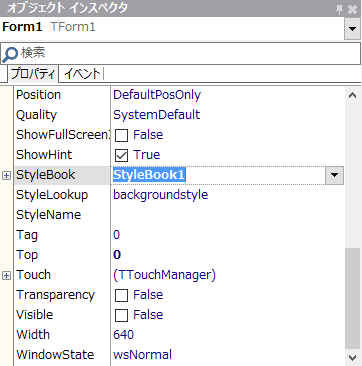Switch to the イベント tab

point(82,74)
